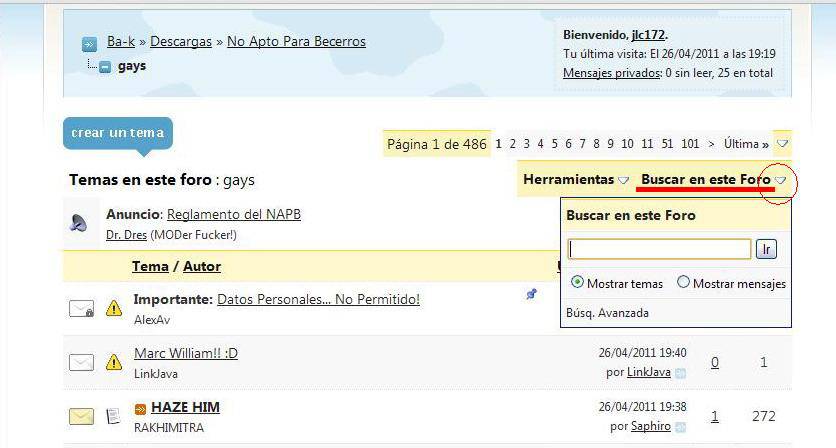Screen dimensions: 836x448
Task: Go to page 10 of the forum
Action: coord(627,144)
